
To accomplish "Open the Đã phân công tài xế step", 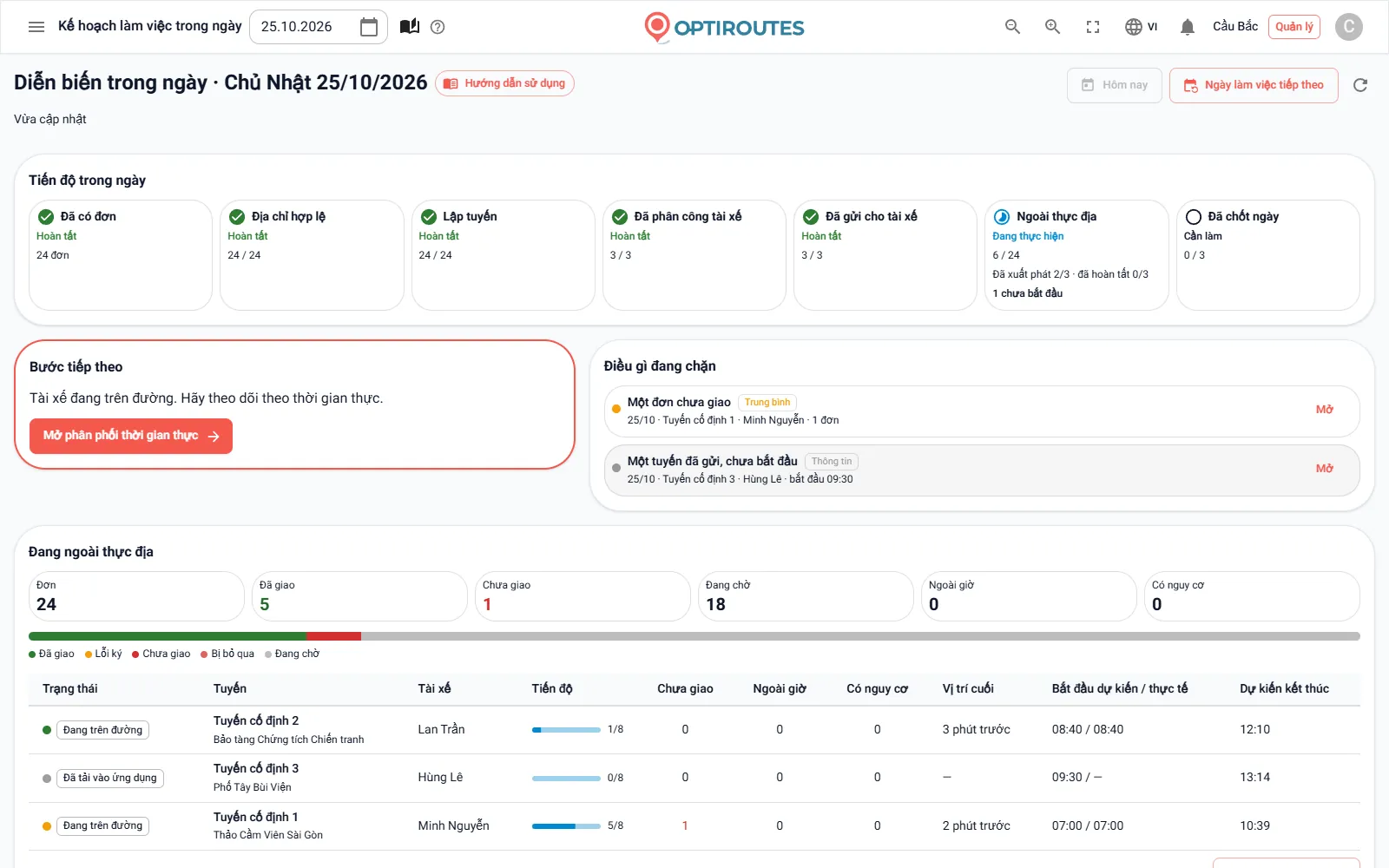I will click(694, 255).
